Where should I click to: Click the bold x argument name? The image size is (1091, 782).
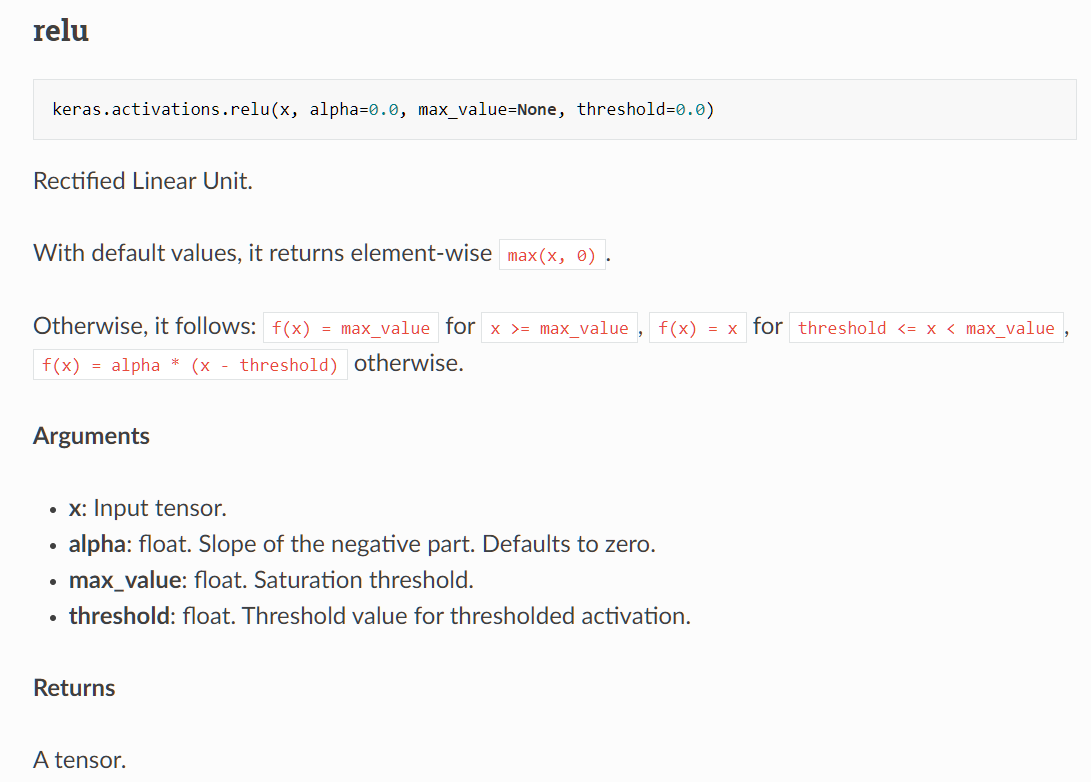[74, 508]
